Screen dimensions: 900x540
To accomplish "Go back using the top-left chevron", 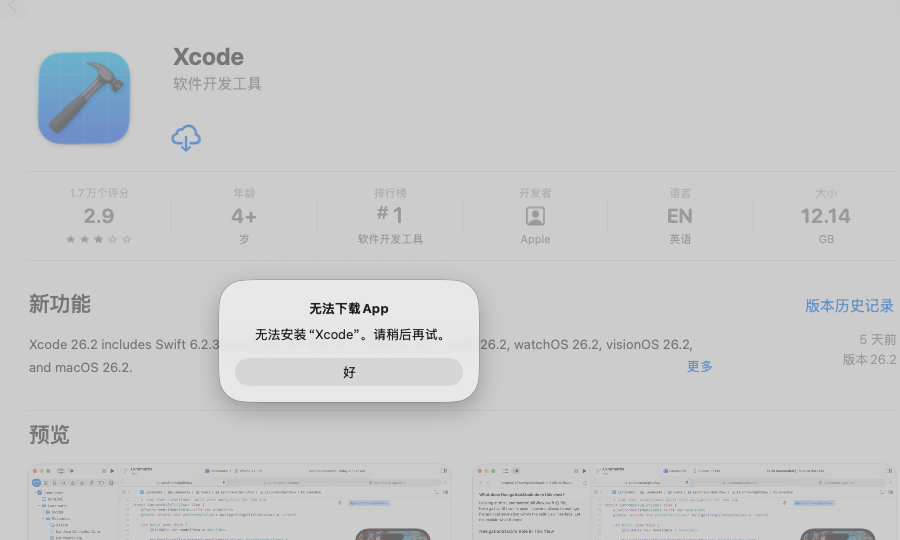I will pyautogui.click(x=13, y=7).
